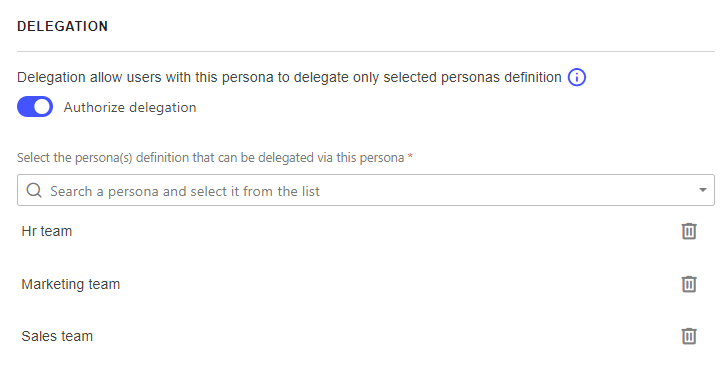This screenshot has width=720, height=369.
Task: Click the 'Select the persona(s) definition' field label
Action: click(x=211, y=157)
